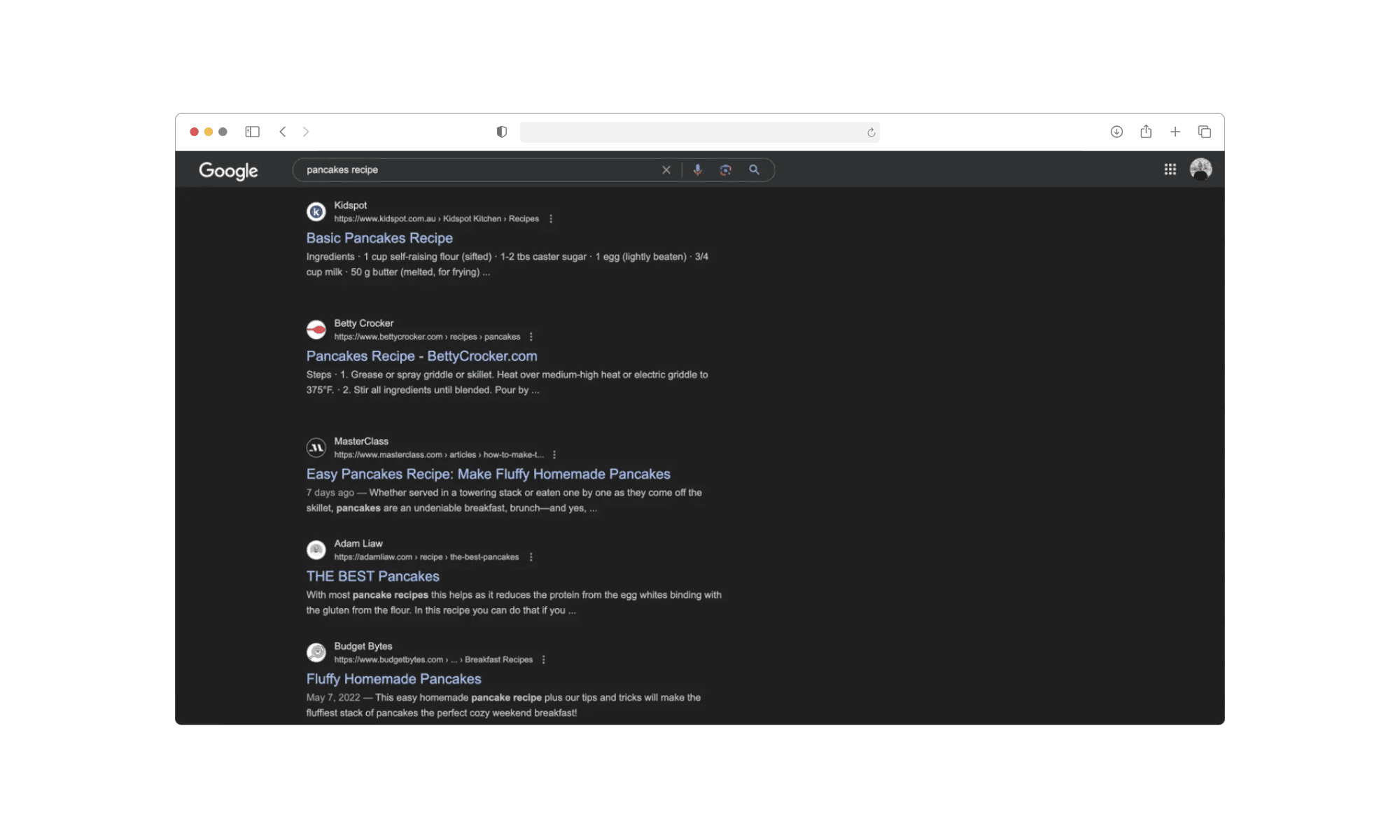Click the Google logo

click(228, 171)
